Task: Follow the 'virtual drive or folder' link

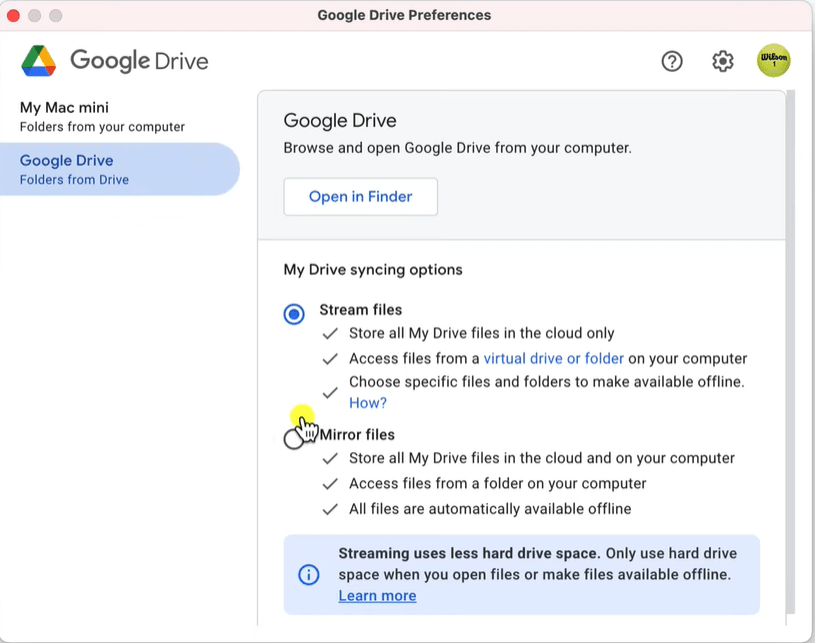Action: click(553, 358)
